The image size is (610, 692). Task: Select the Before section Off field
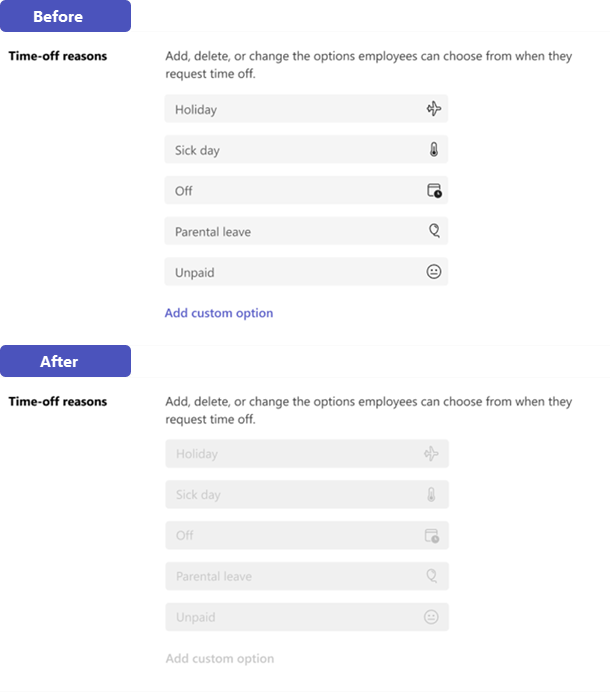point(290,191)
